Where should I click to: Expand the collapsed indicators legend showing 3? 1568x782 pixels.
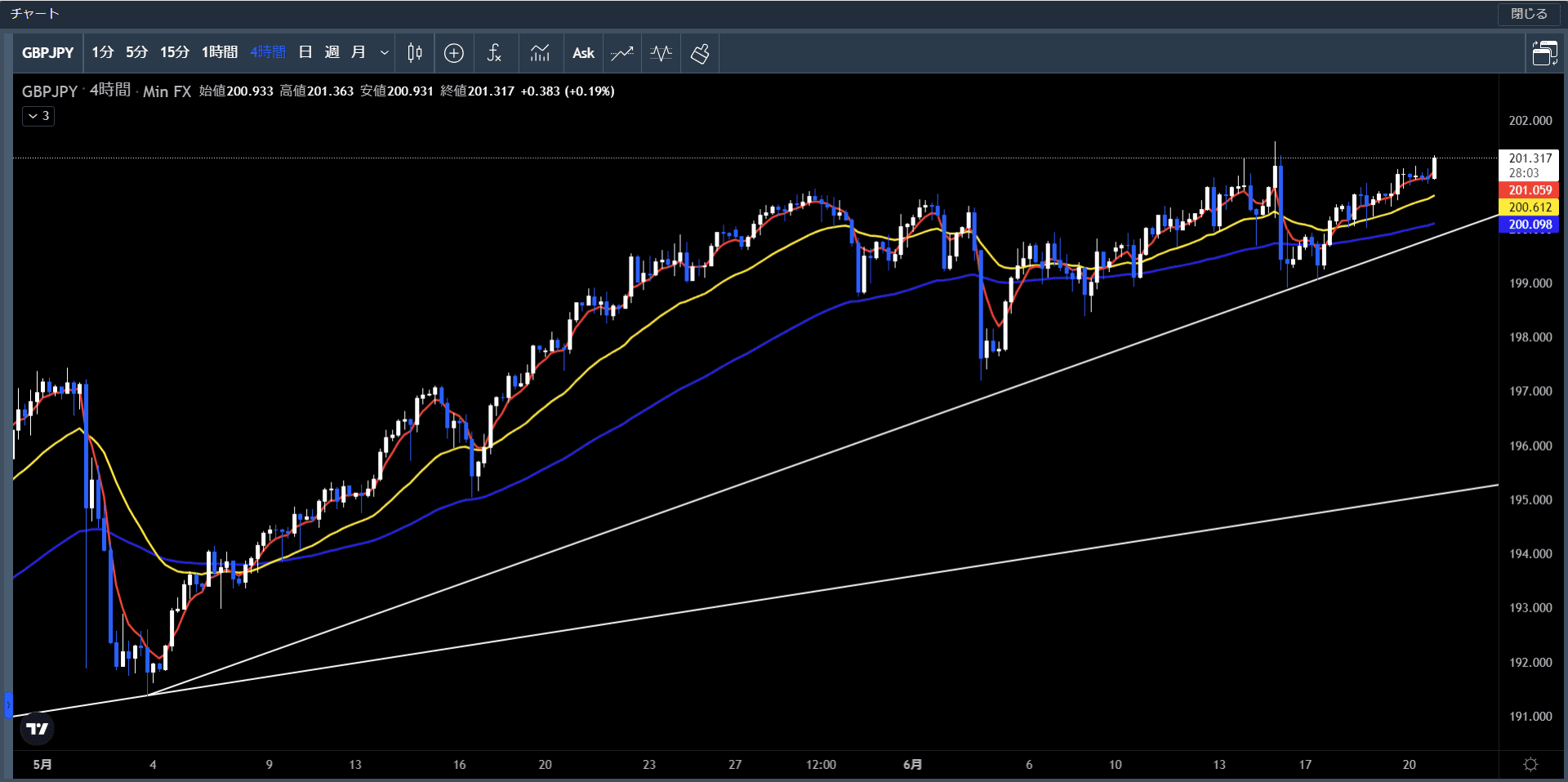point(38,116)
